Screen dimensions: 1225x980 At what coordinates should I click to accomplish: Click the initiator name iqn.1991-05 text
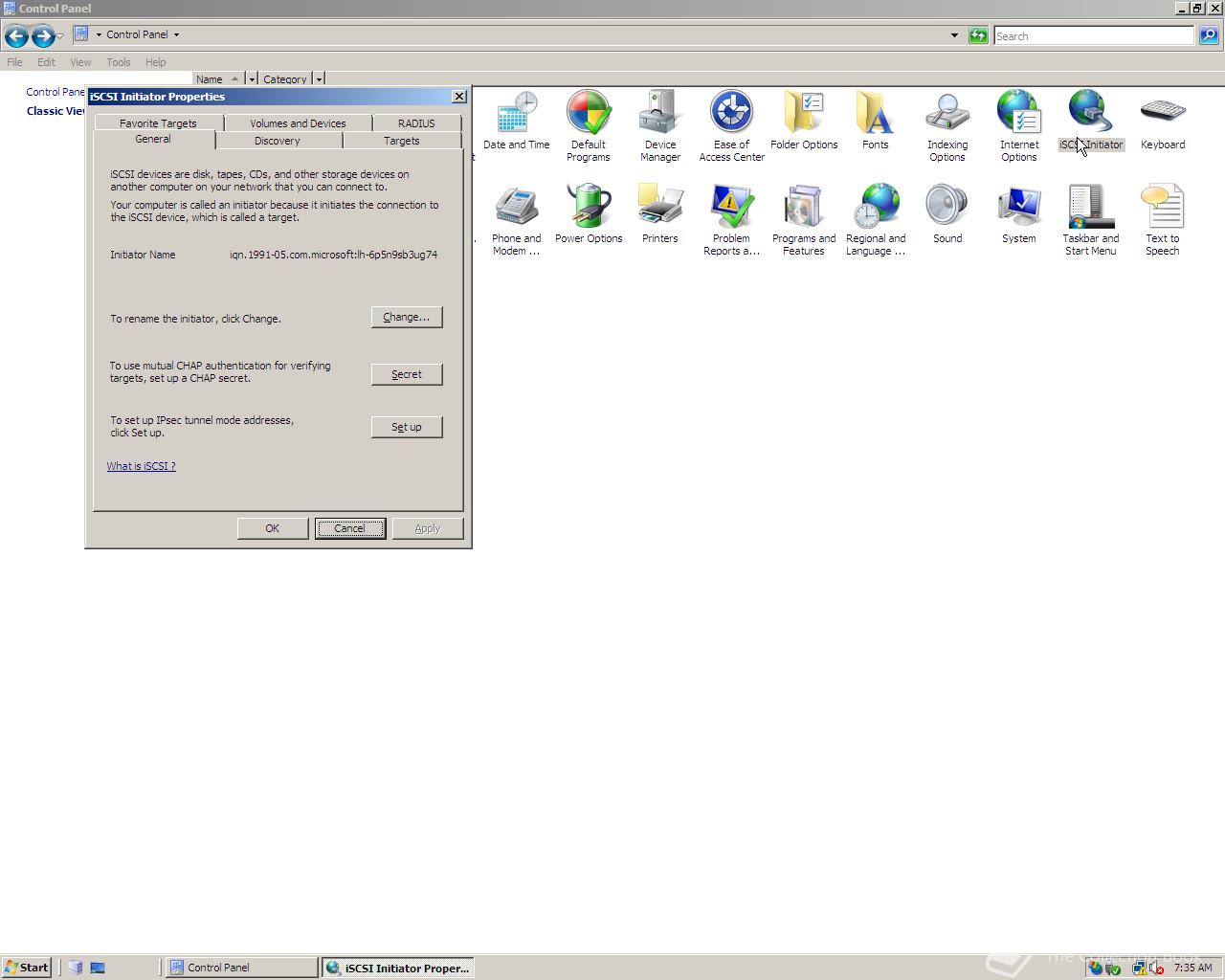(x=333, y=255)
